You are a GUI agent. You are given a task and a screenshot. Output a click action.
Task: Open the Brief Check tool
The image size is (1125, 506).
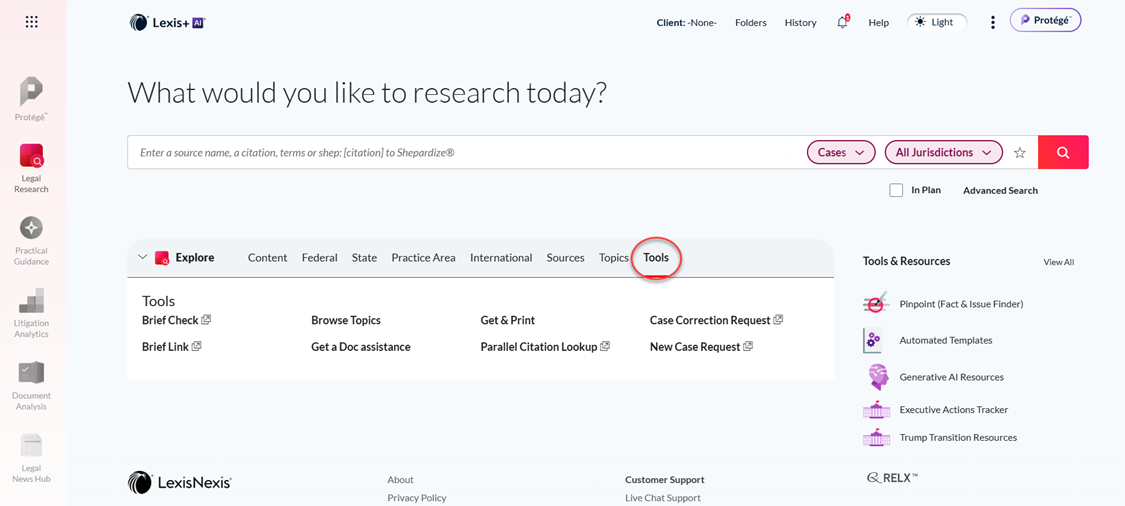pos(170,320)
